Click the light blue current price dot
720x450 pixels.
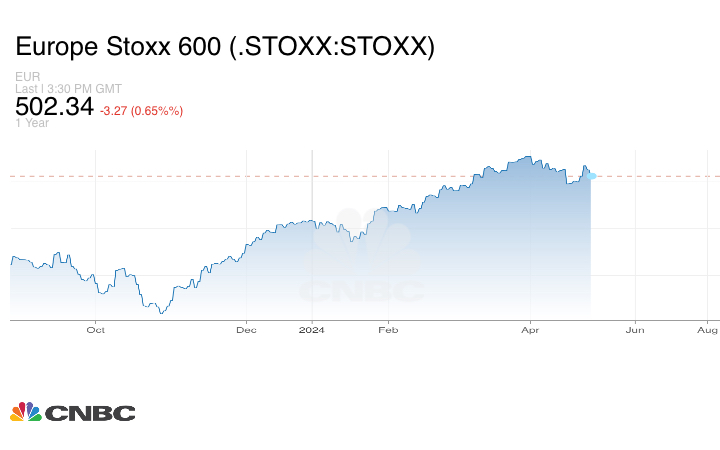pyautogui.click(x=592, y=176)
